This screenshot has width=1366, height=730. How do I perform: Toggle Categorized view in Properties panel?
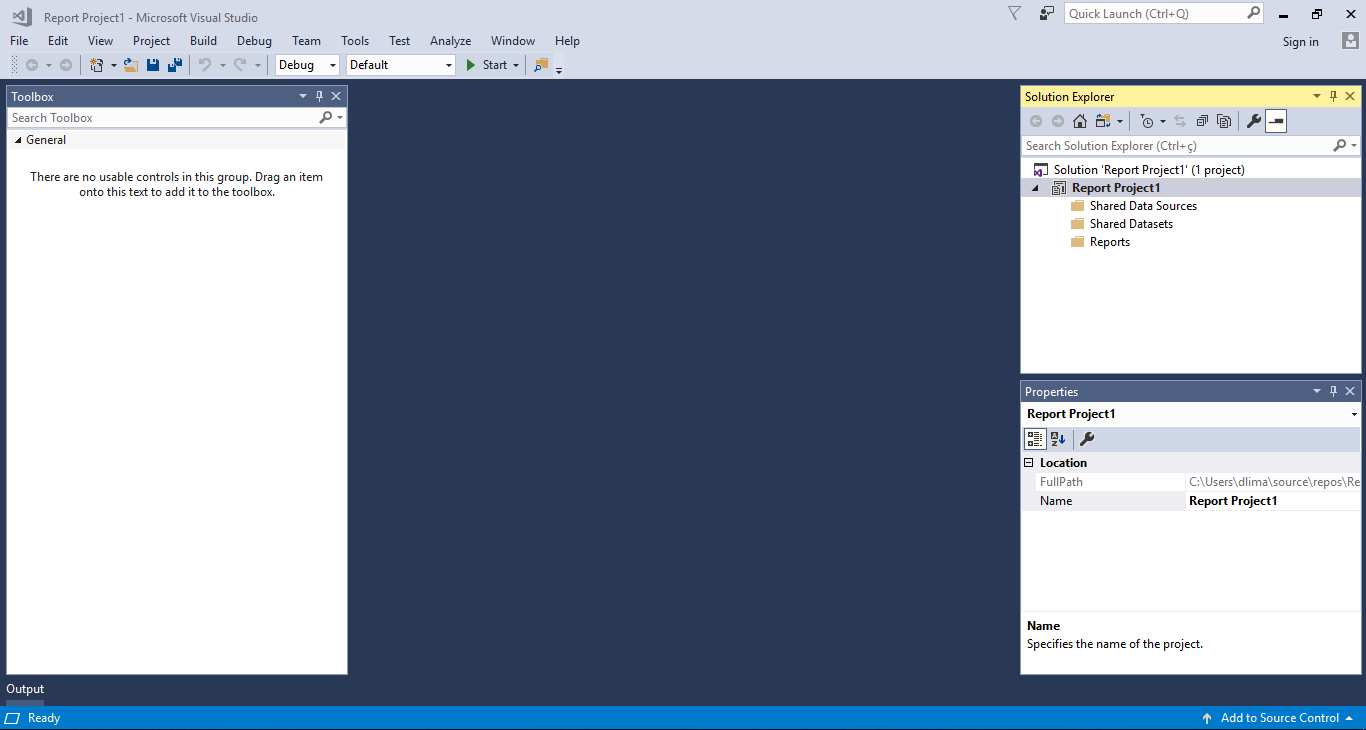[x=1036, y=439]
